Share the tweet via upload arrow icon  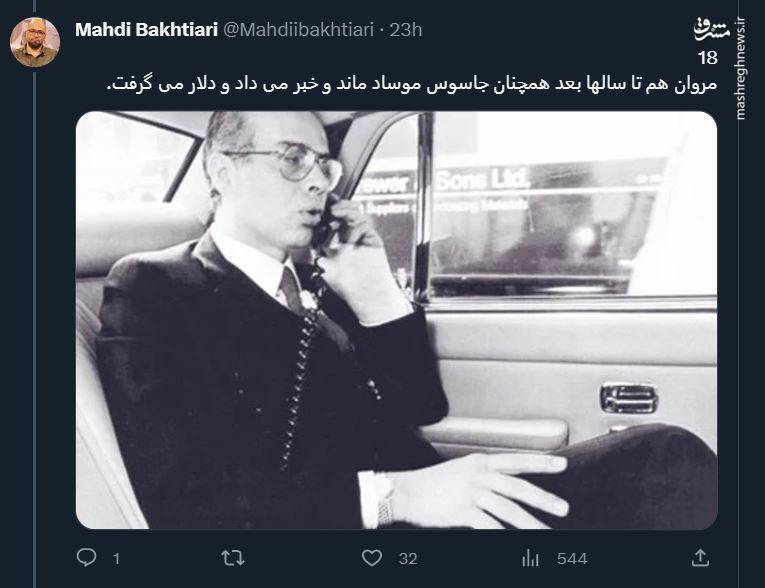700,558
